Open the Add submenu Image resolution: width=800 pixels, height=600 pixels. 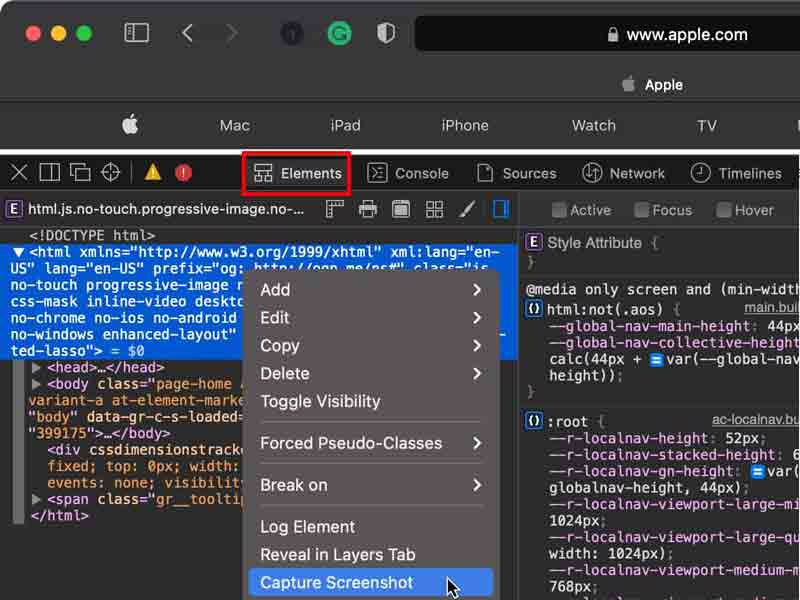pos(371,290)
